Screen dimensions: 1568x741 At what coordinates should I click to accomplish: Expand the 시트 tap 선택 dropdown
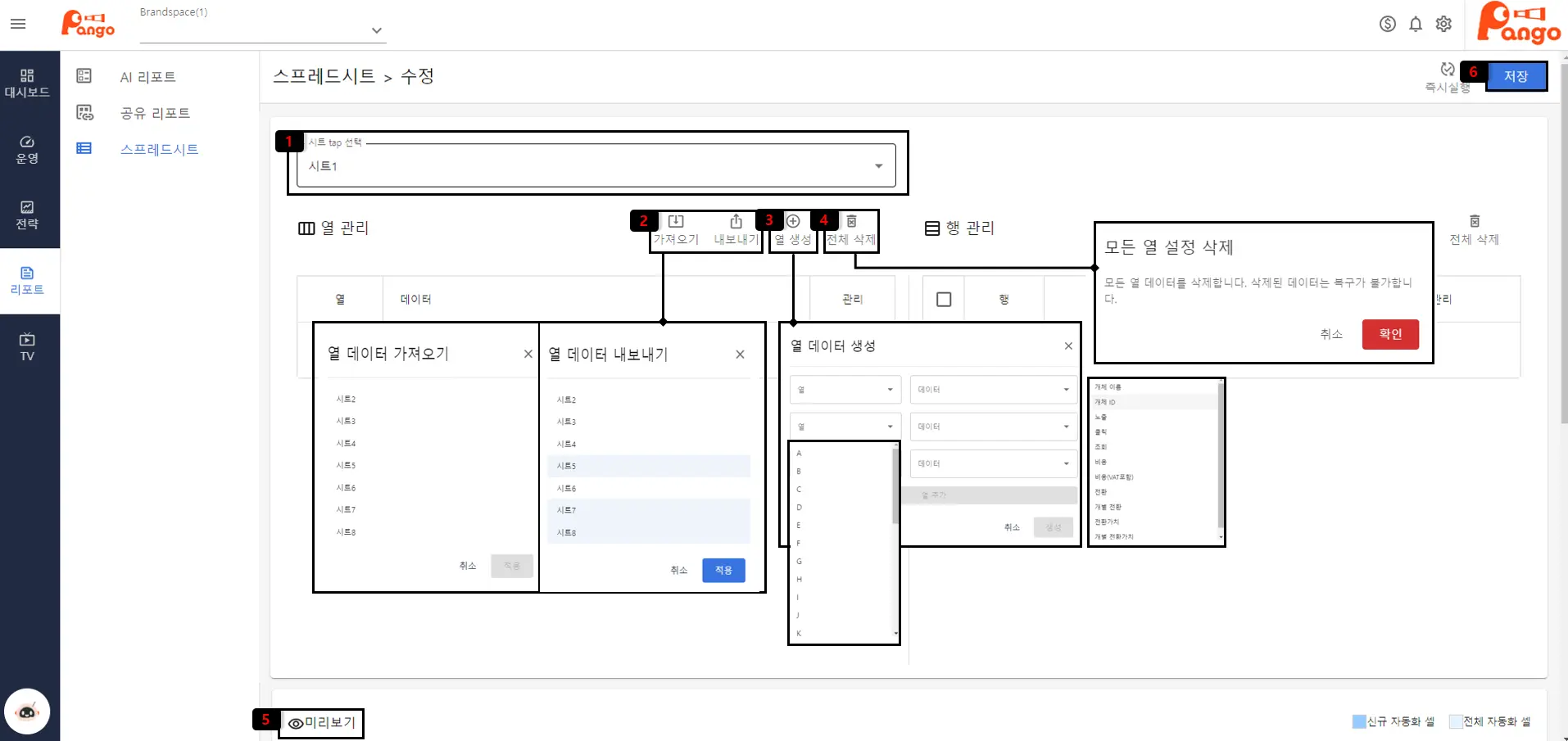coord(878,166)
